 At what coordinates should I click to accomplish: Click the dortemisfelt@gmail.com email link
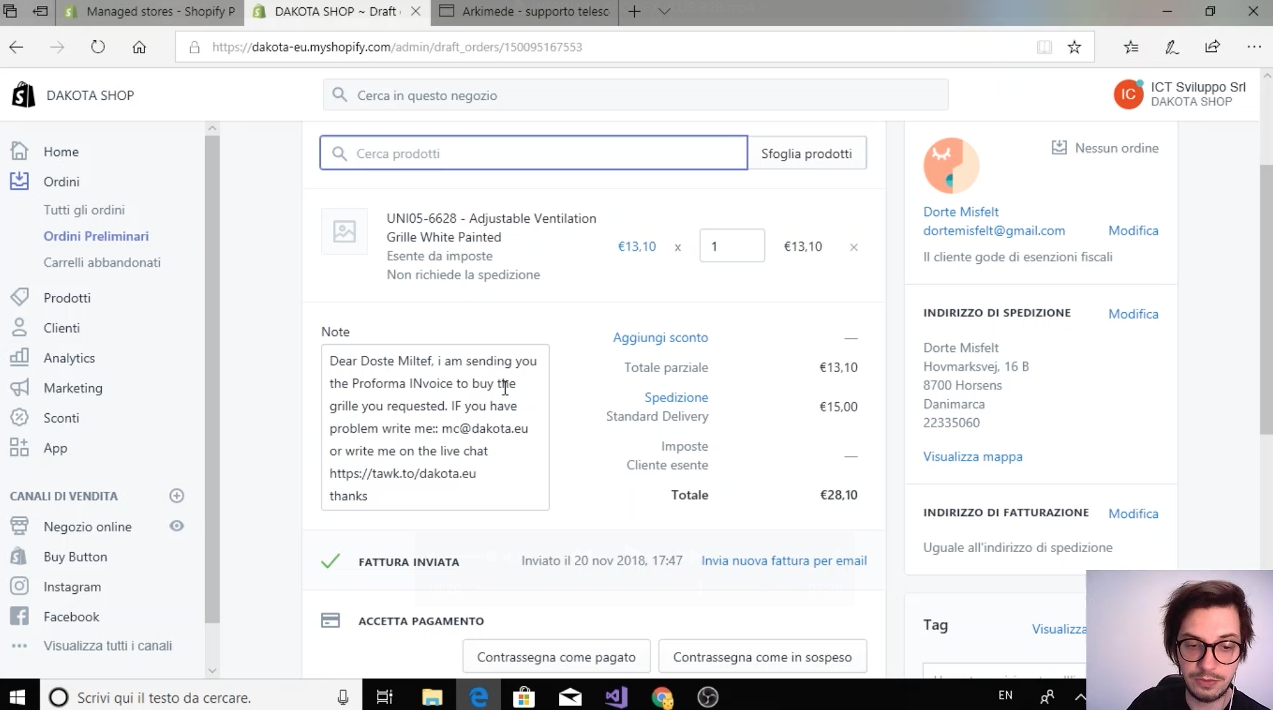pos(994,231)
